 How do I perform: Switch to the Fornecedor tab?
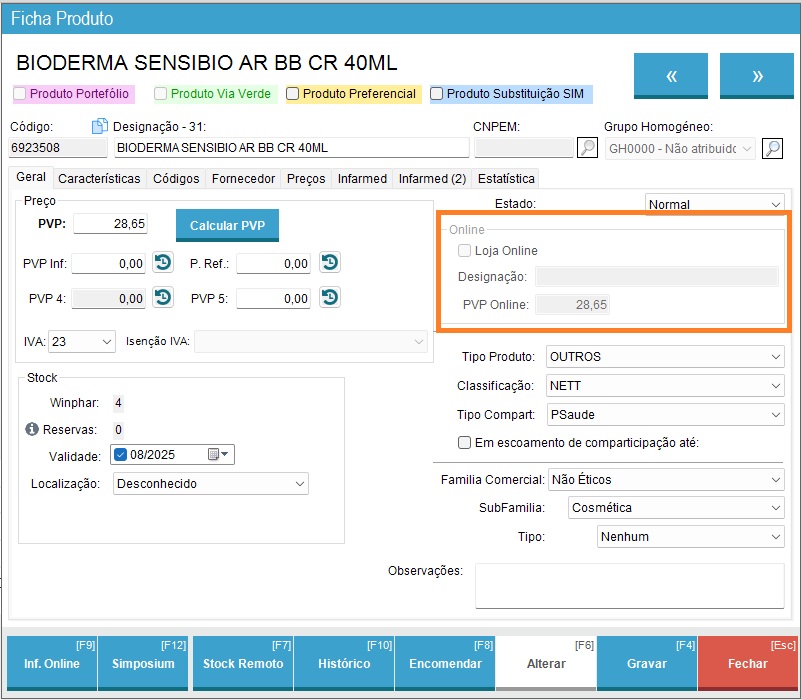243,179
